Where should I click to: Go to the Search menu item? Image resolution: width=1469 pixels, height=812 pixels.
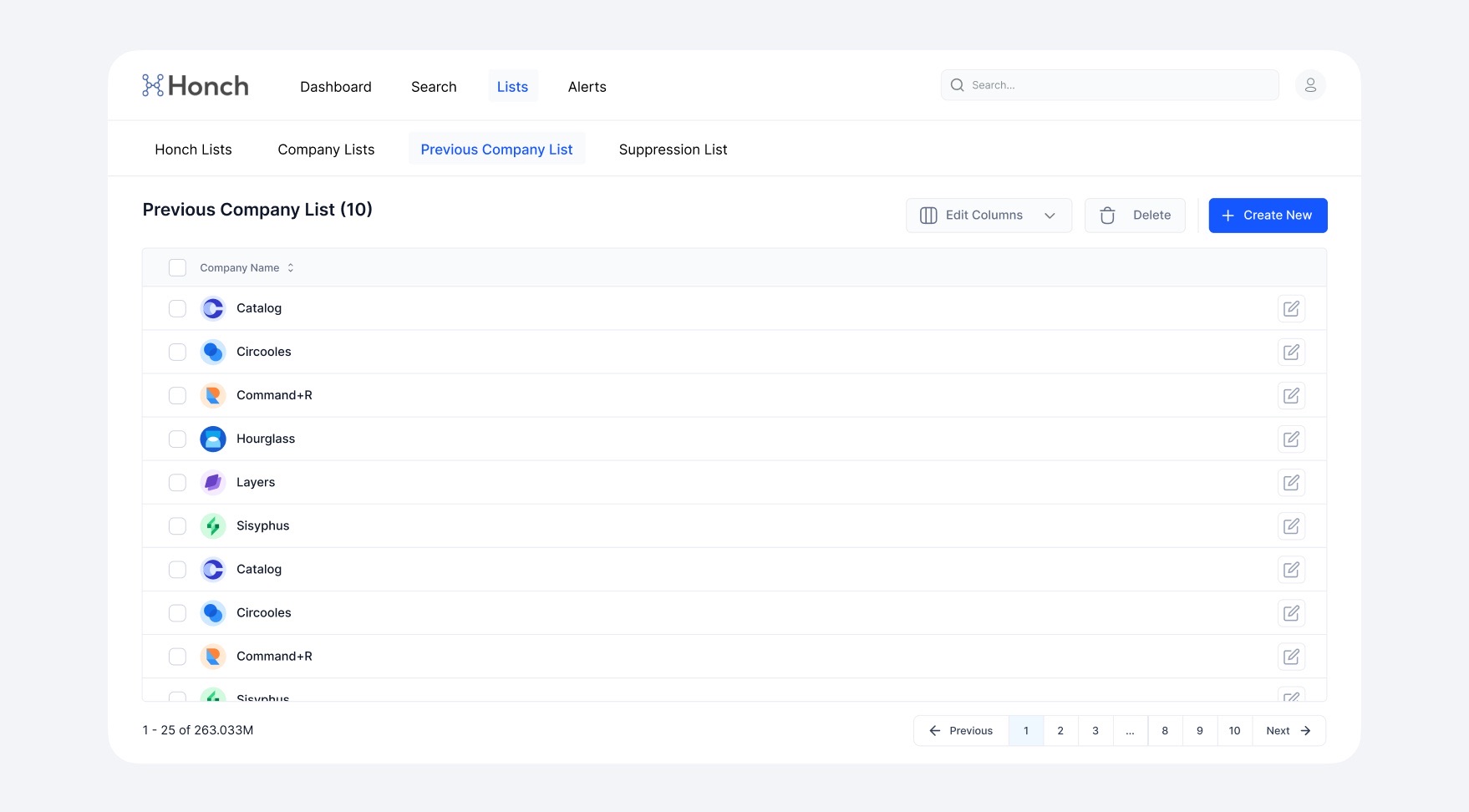point(434,87)
